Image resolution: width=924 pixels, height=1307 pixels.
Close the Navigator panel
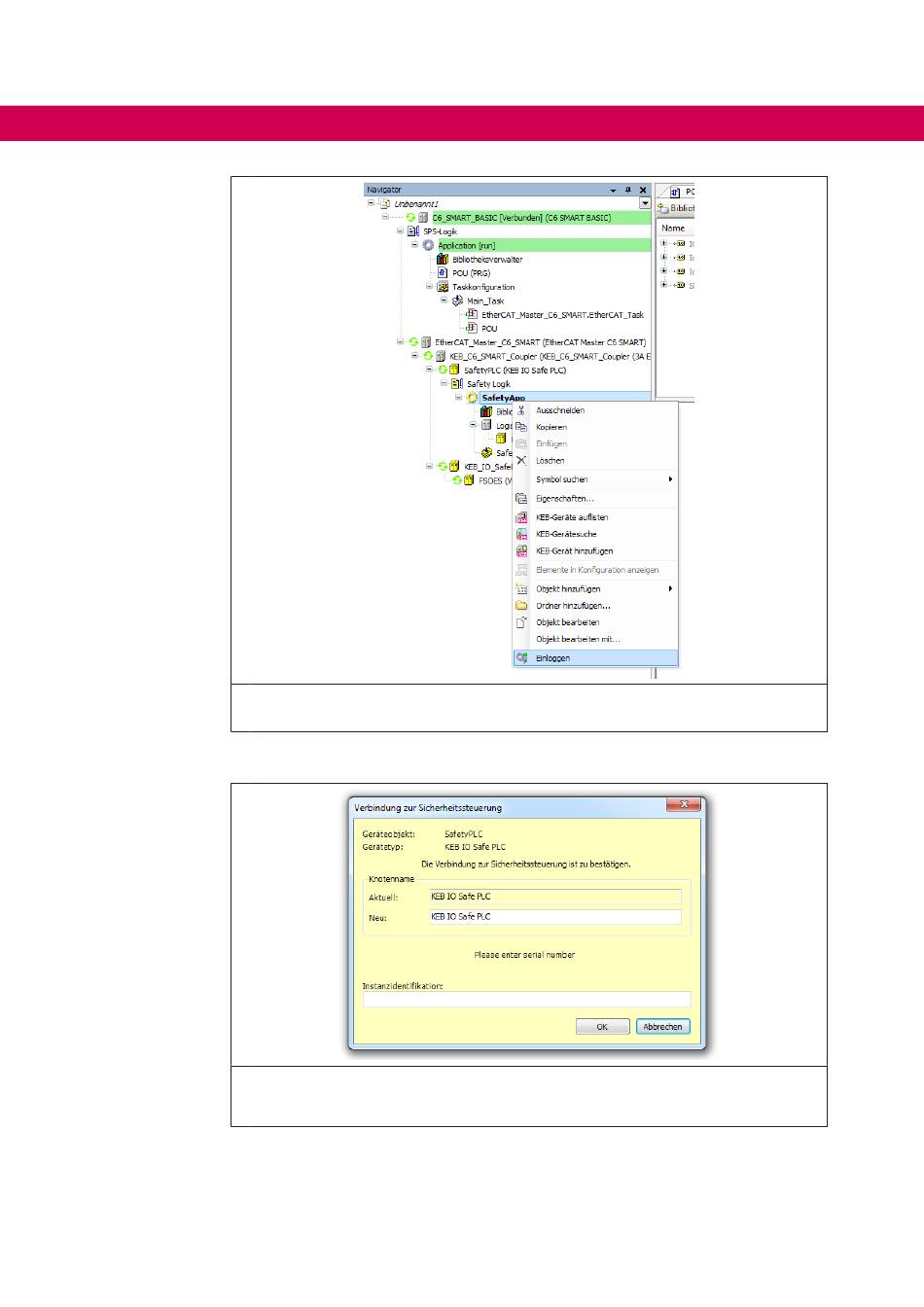pyautogui.click(x=643, y=191)
